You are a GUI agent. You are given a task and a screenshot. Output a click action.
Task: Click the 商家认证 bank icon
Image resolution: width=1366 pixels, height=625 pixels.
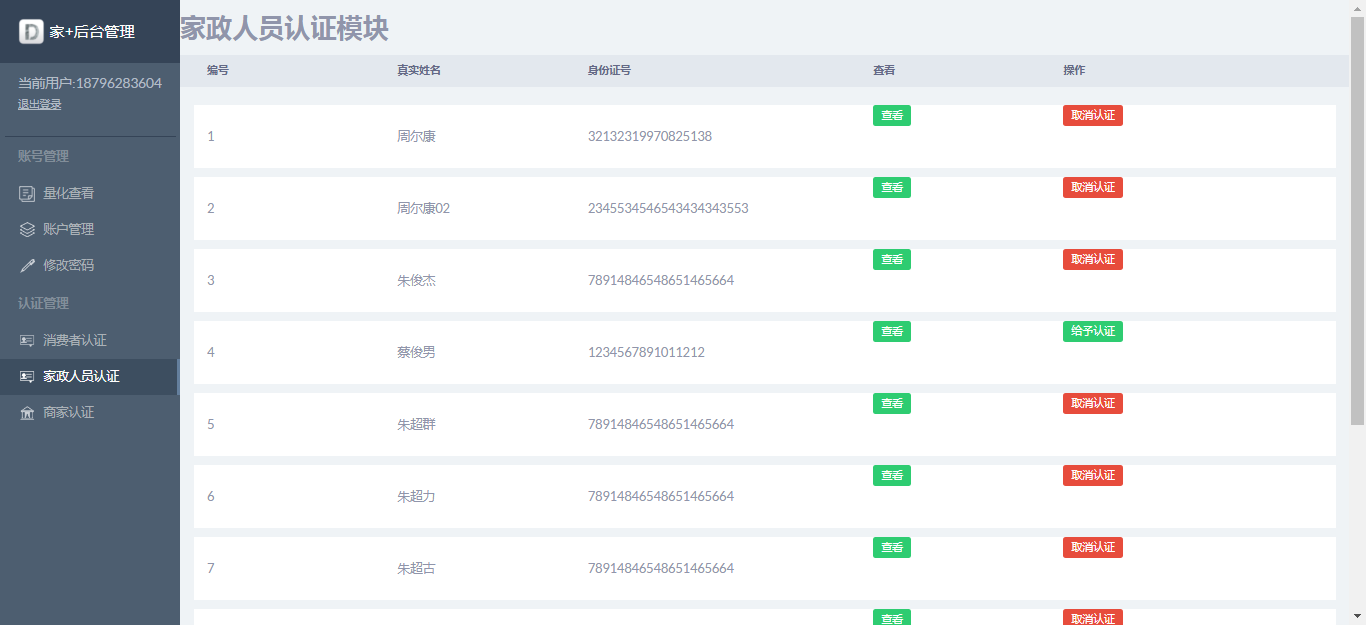pyautogui.click(x=27, y=412)
